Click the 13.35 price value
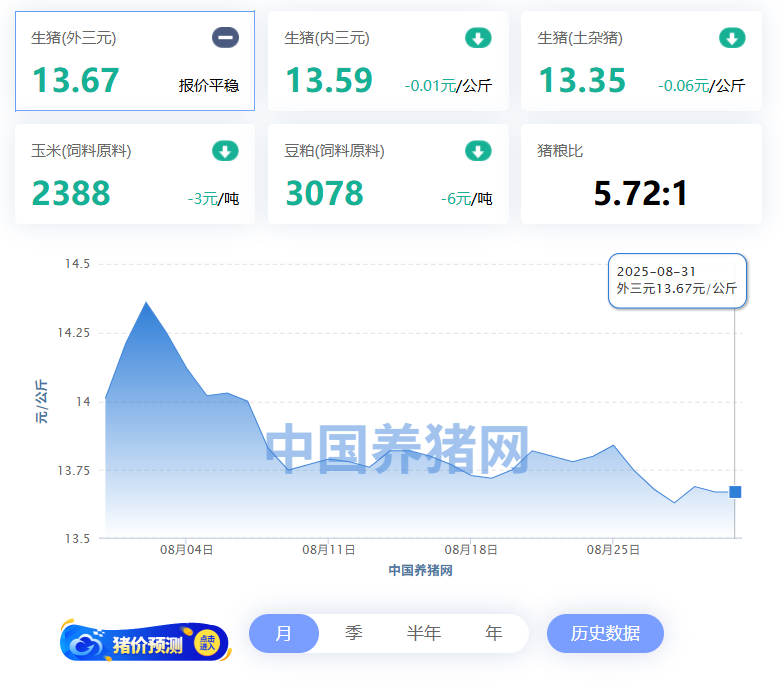Screen dimensions: 784x694 (x=582, y=80)
